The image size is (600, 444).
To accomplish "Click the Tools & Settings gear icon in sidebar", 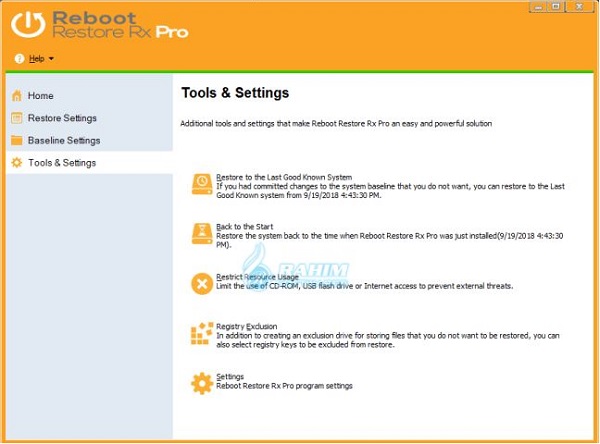I will tap(16, 163).
